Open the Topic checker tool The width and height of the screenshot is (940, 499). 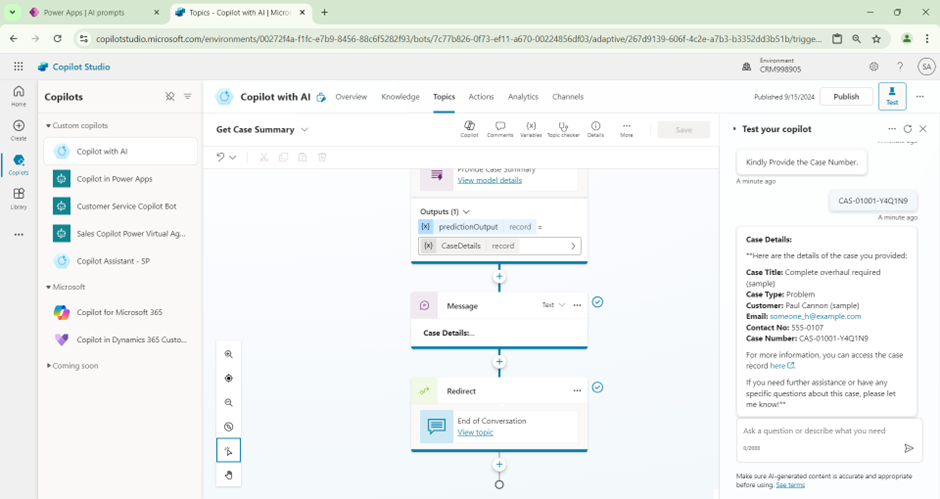(x=563, y=129)
